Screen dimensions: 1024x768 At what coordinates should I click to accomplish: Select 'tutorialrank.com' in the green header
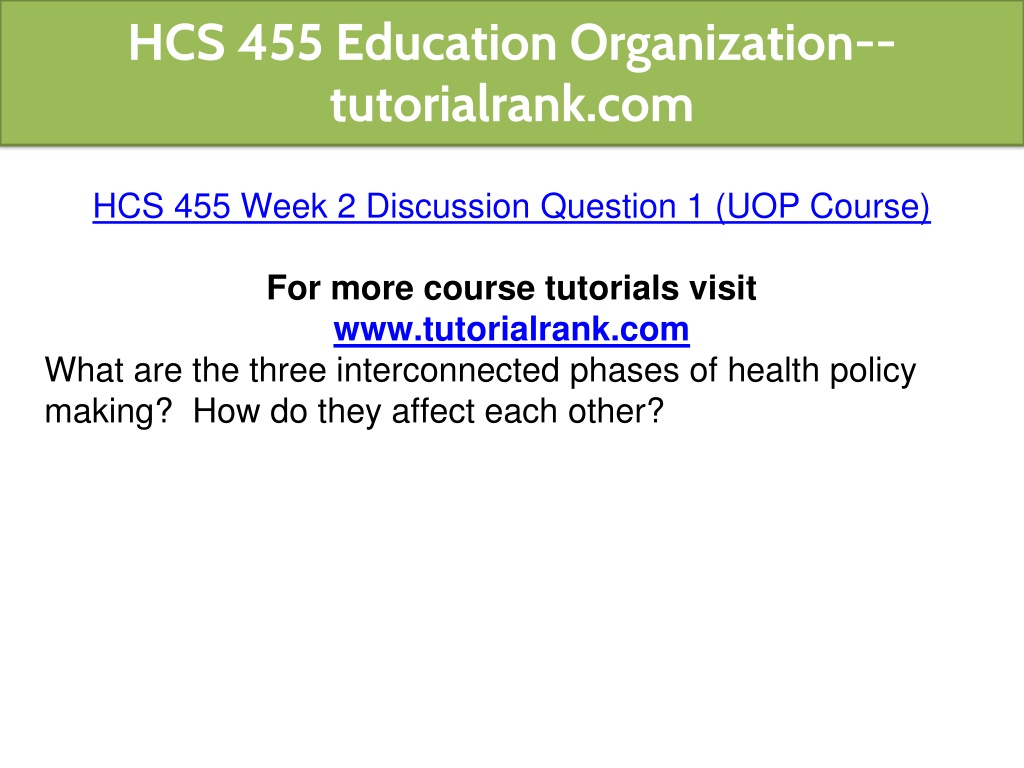[512, 104]
